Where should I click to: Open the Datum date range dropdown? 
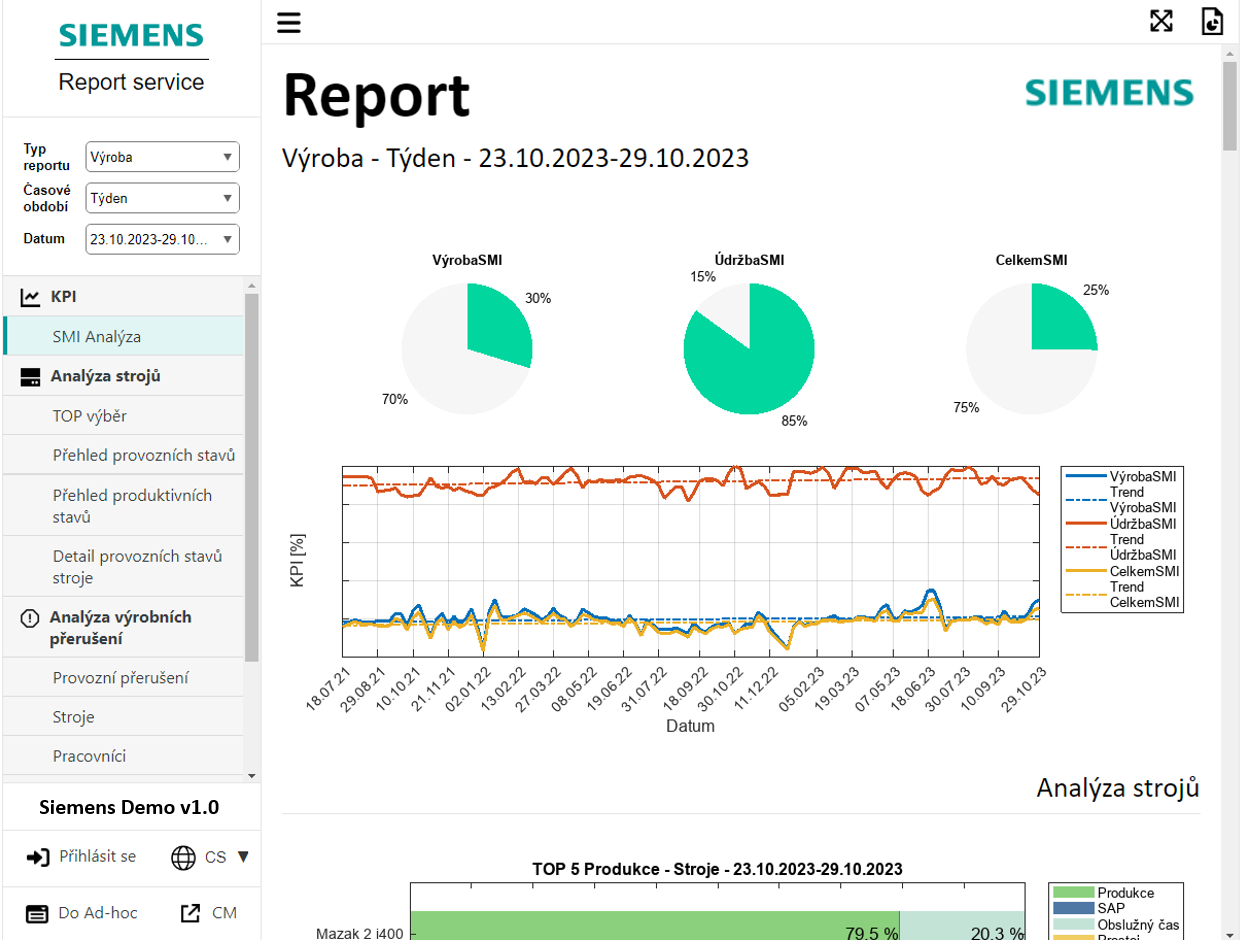tap(162, 239)
